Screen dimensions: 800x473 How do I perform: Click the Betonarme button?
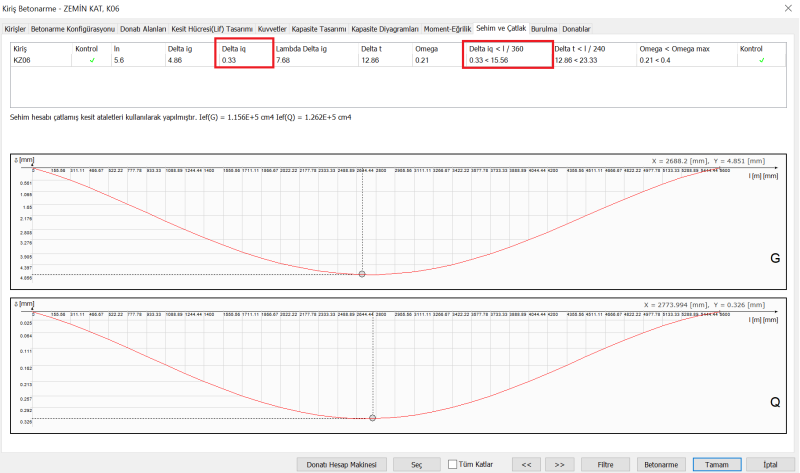point(660,464)
